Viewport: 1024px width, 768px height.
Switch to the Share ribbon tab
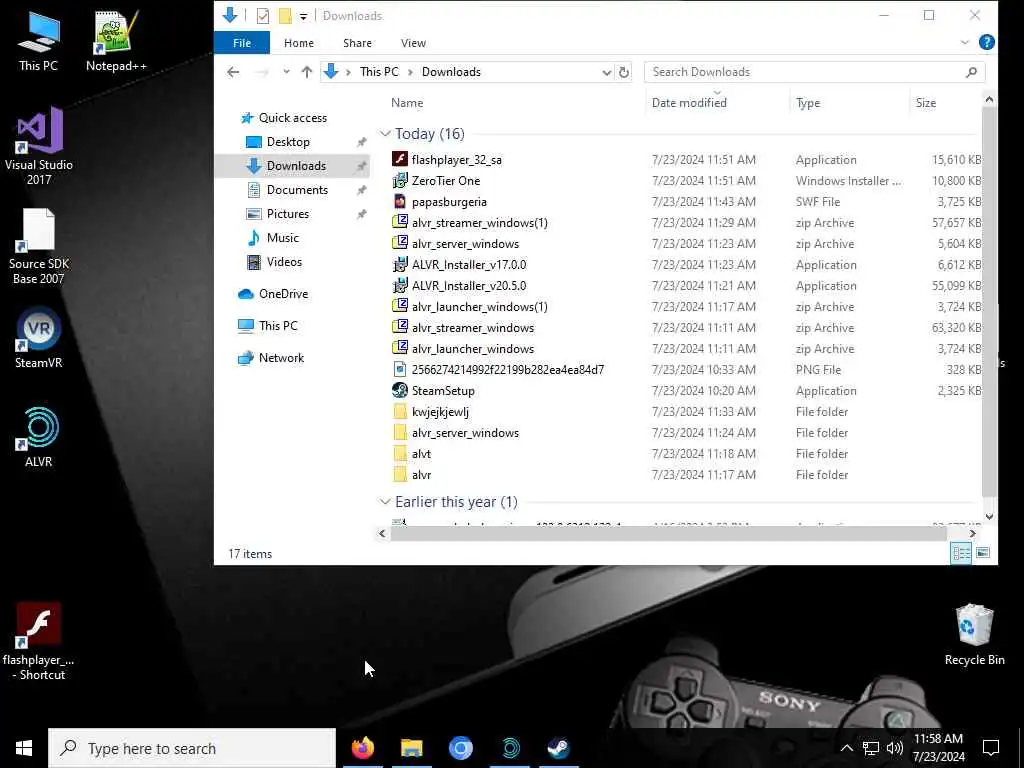(357, 42)
